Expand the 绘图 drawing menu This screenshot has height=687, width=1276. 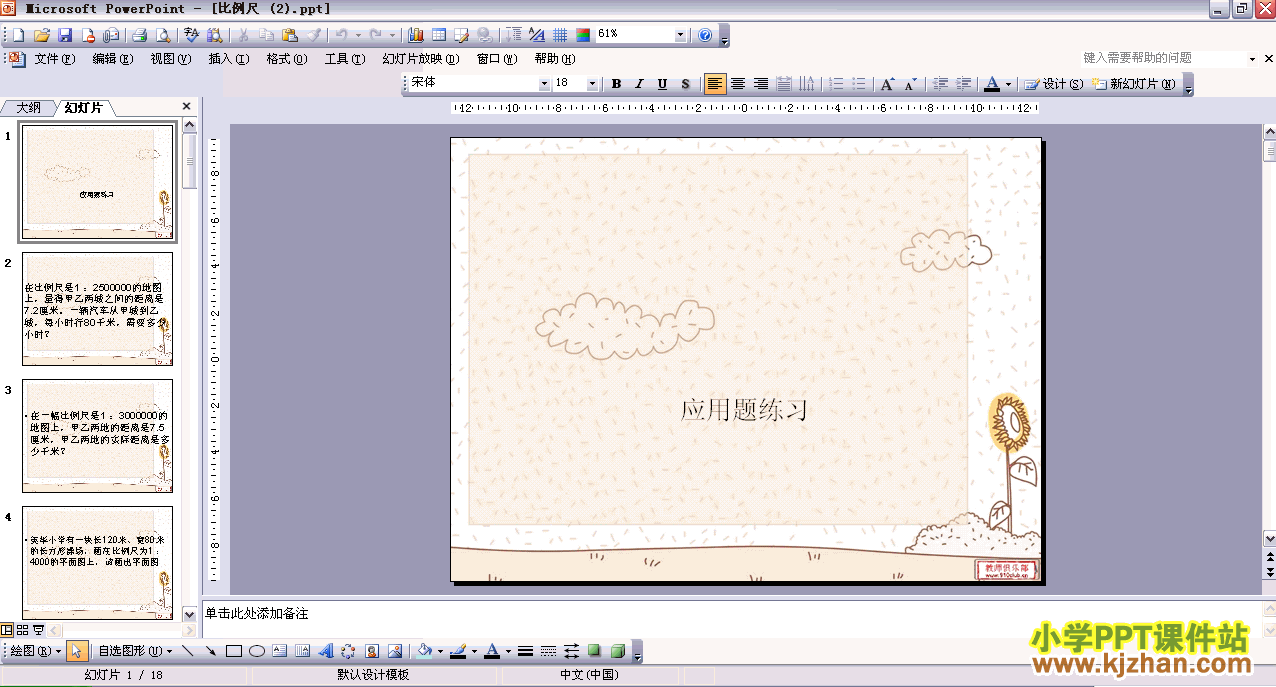click(x=35, y=651)
